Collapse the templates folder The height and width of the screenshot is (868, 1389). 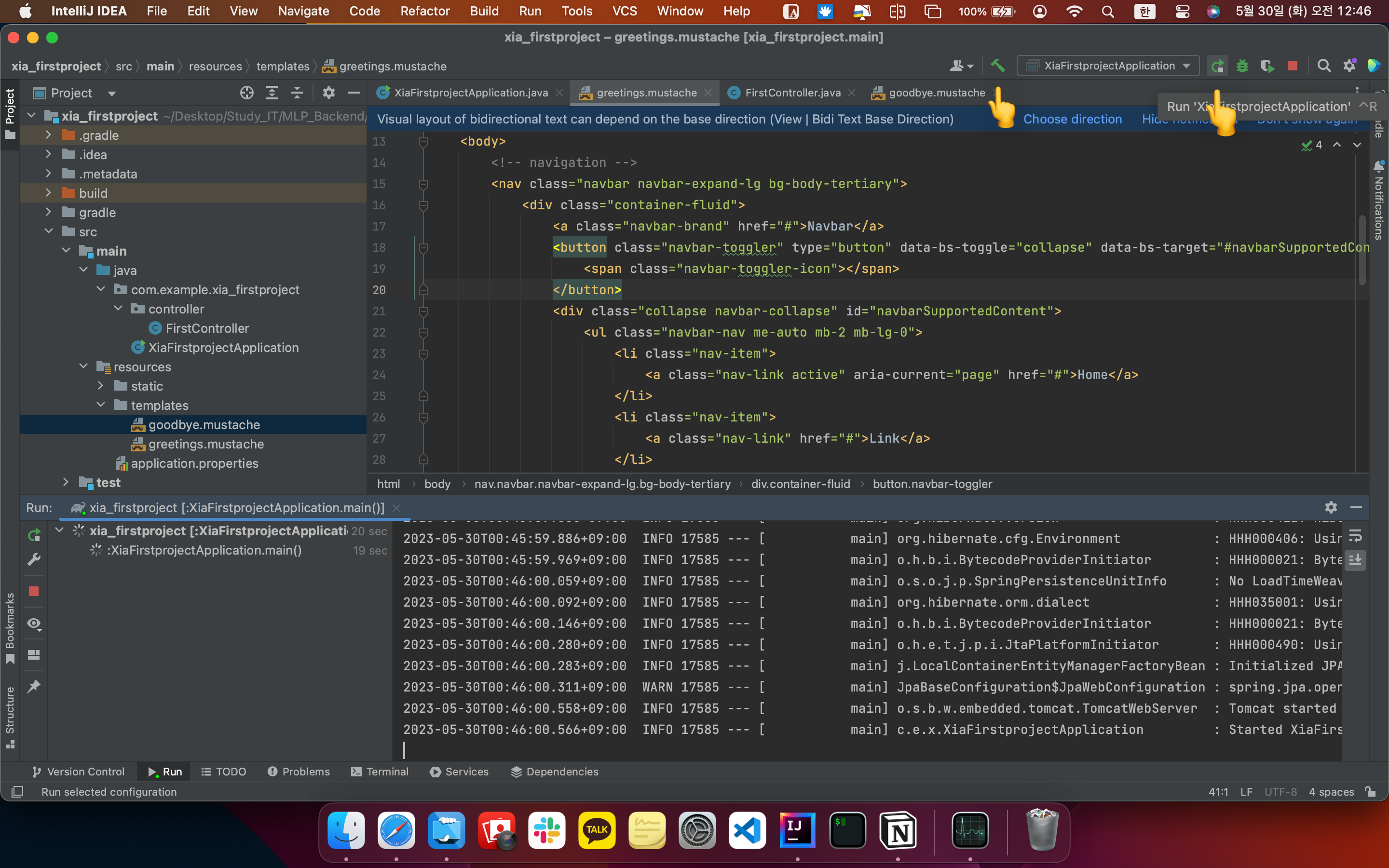(101, 405)
